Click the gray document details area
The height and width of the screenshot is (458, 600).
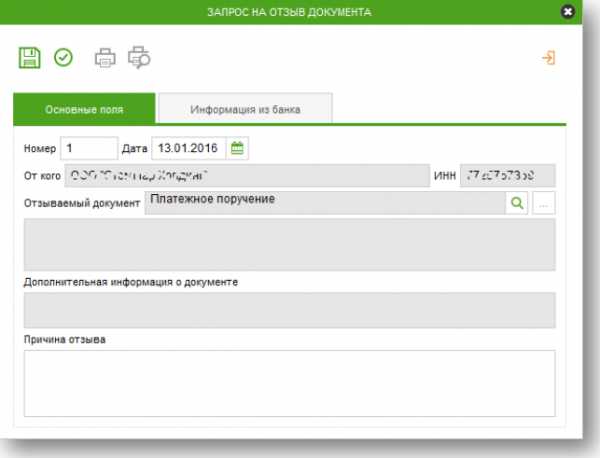pyautogui.click(x=289, y=244)
